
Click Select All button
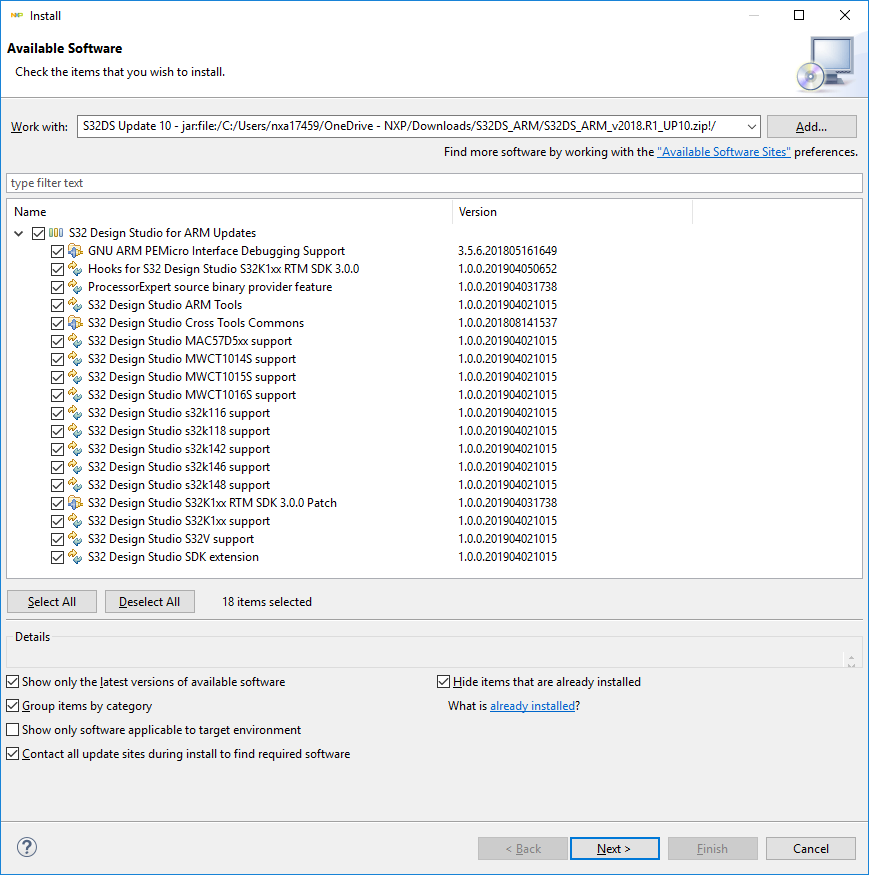[52, 602]
